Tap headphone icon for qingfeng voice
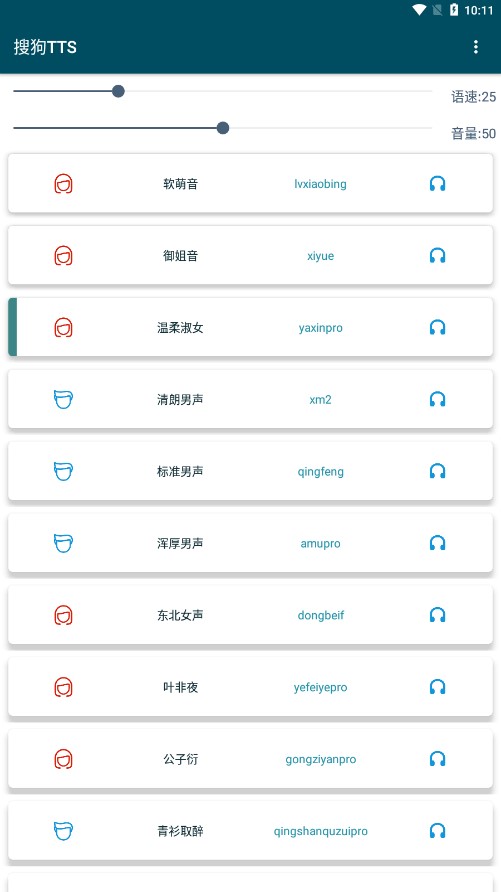The width and height of the screenshot is (501, 892). (x=437, y=471)
